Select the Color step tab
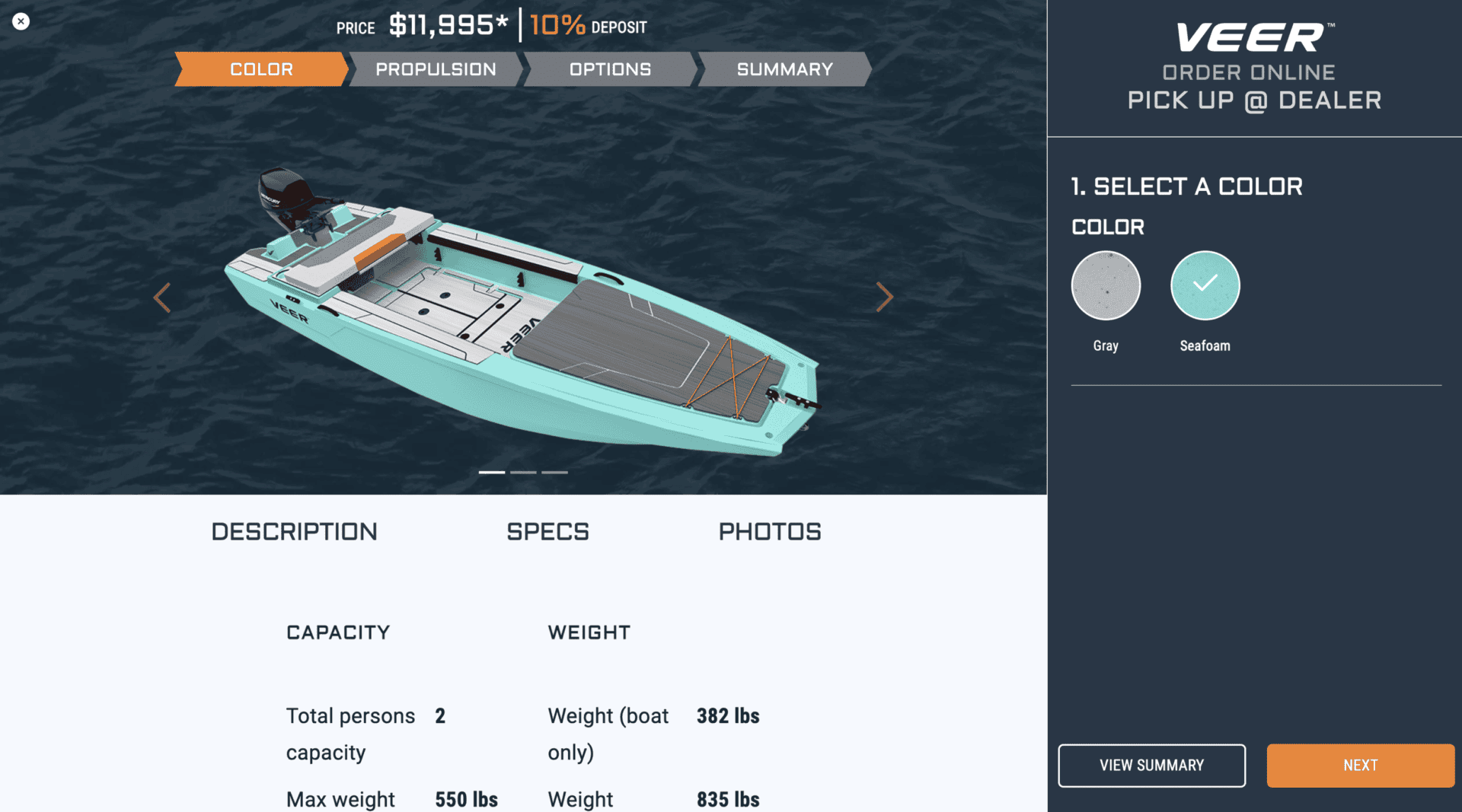Viewport: 1462px width, 812px height. [261, 69]
